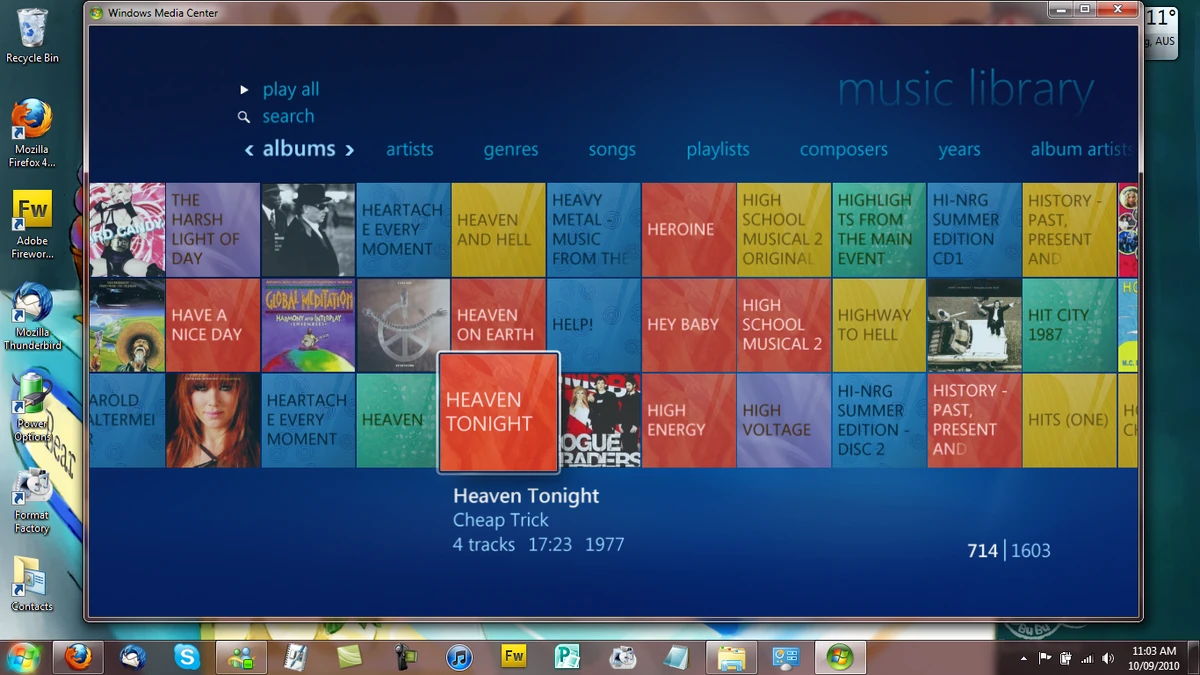
Task: Click the network signal icon in system tray
Action: (1087, 658)
